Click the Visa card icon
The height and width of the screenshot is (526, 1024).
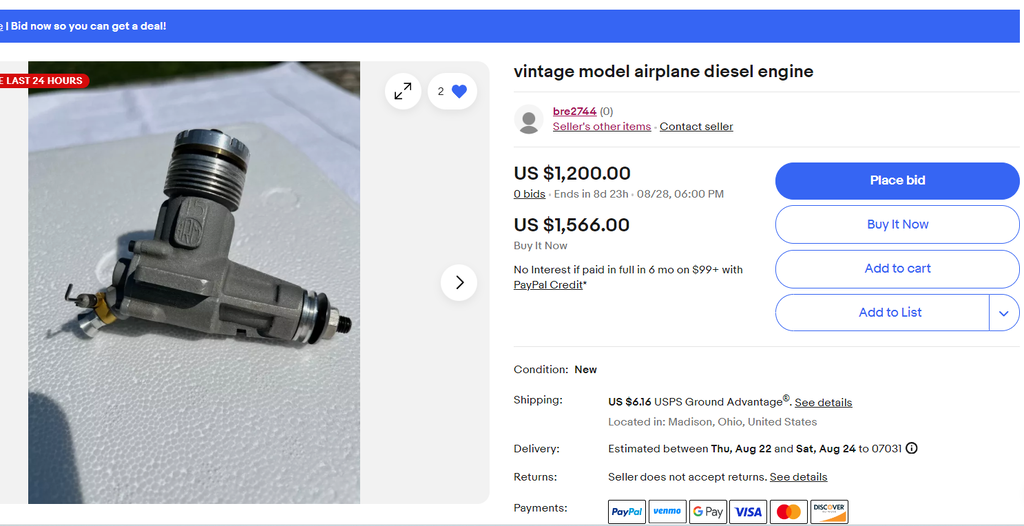tap(748, 511)
